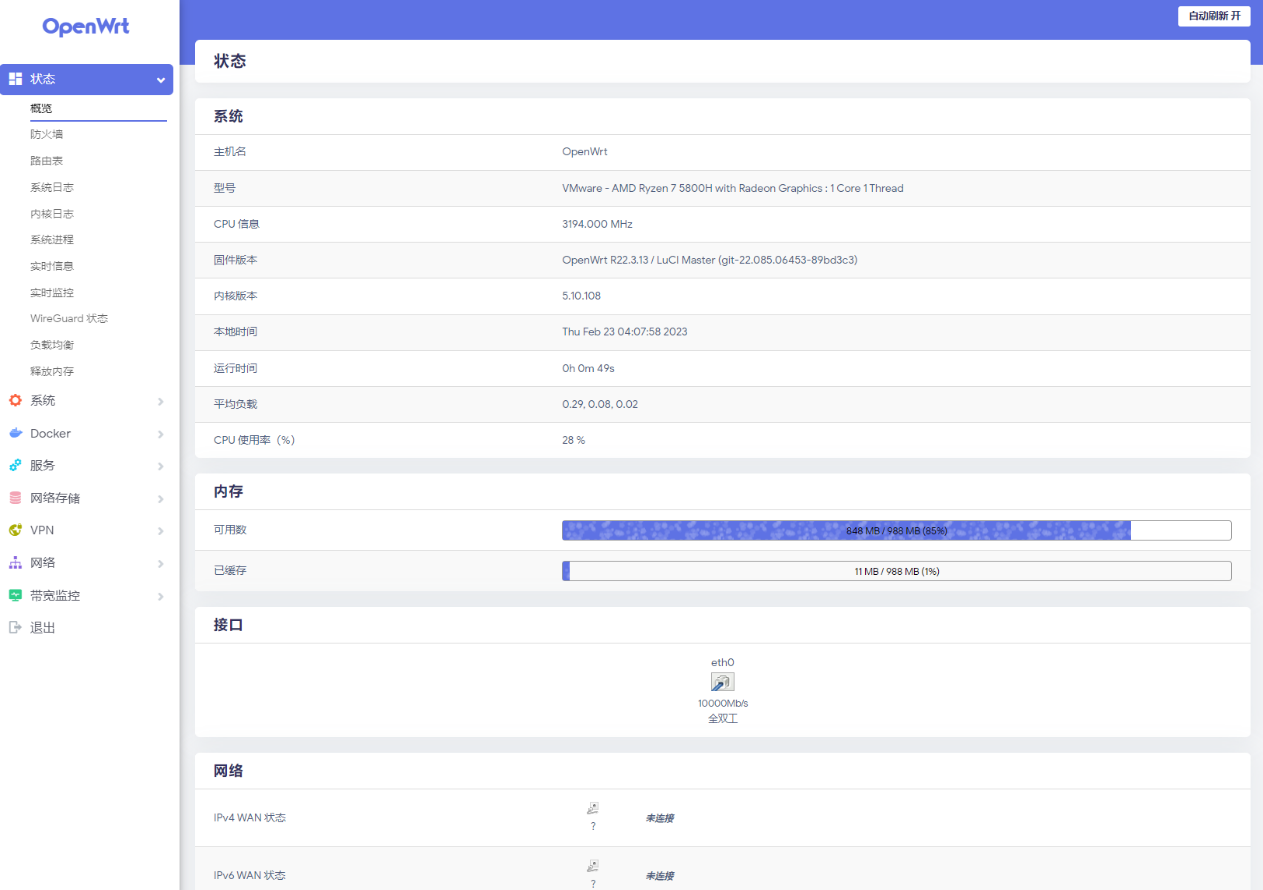
Task: Click the 状态 sidebar menu label
Action: [43, 79]
